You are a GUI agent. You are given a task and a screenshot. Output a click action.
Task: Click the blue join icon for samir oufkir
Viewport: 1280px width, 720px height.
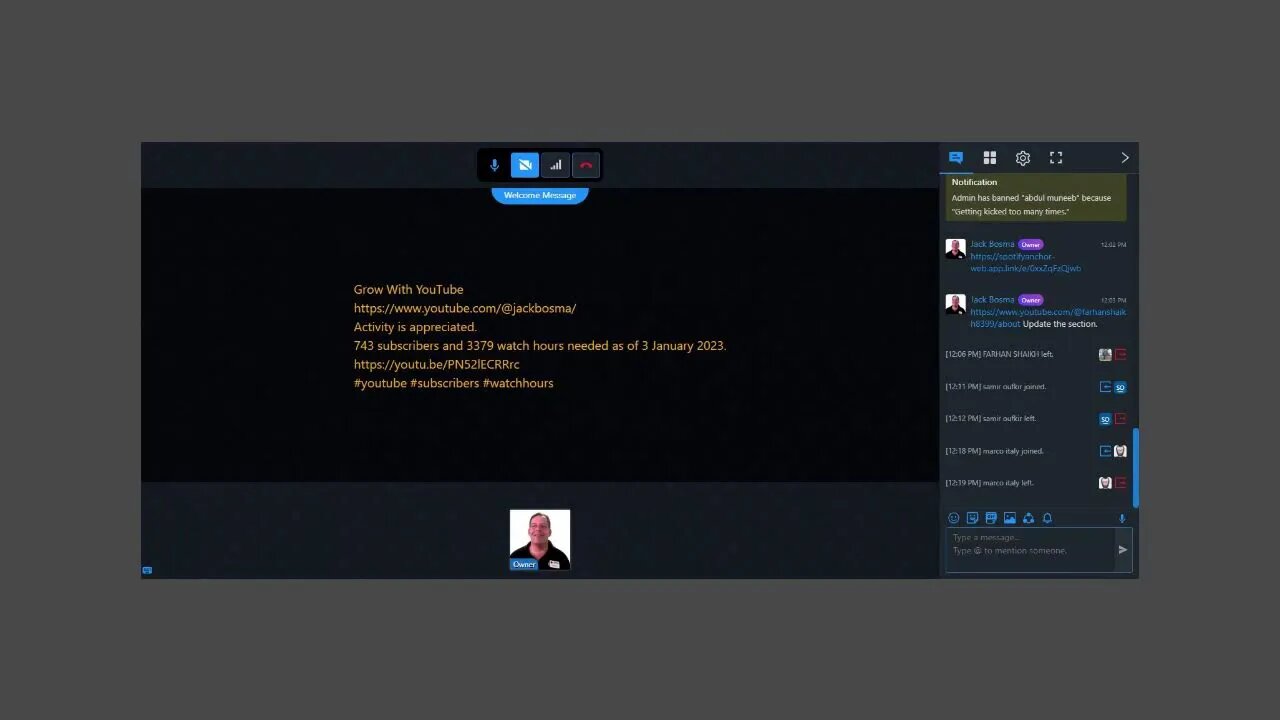(x=1105, y=387)
